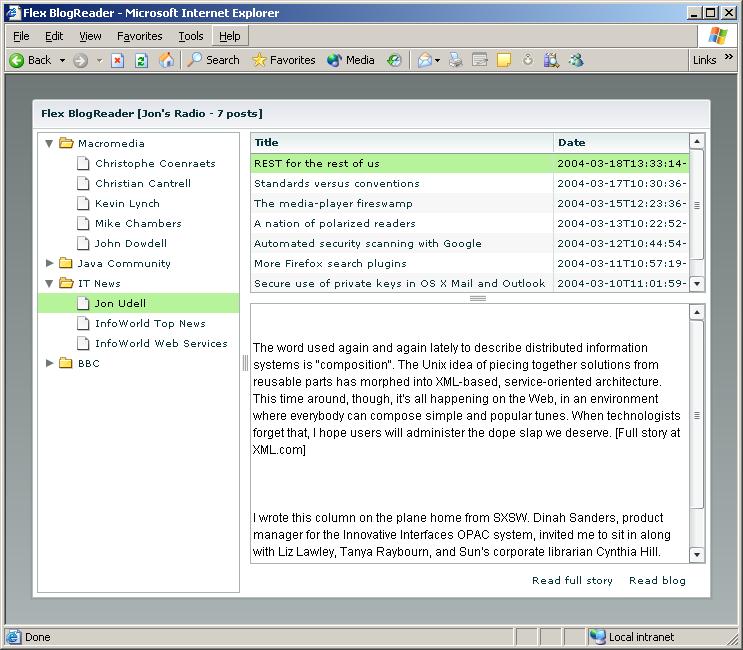Sort posts by the Date column header
The width and height of the screenshot is (743, 650).
tap(621, 143)
